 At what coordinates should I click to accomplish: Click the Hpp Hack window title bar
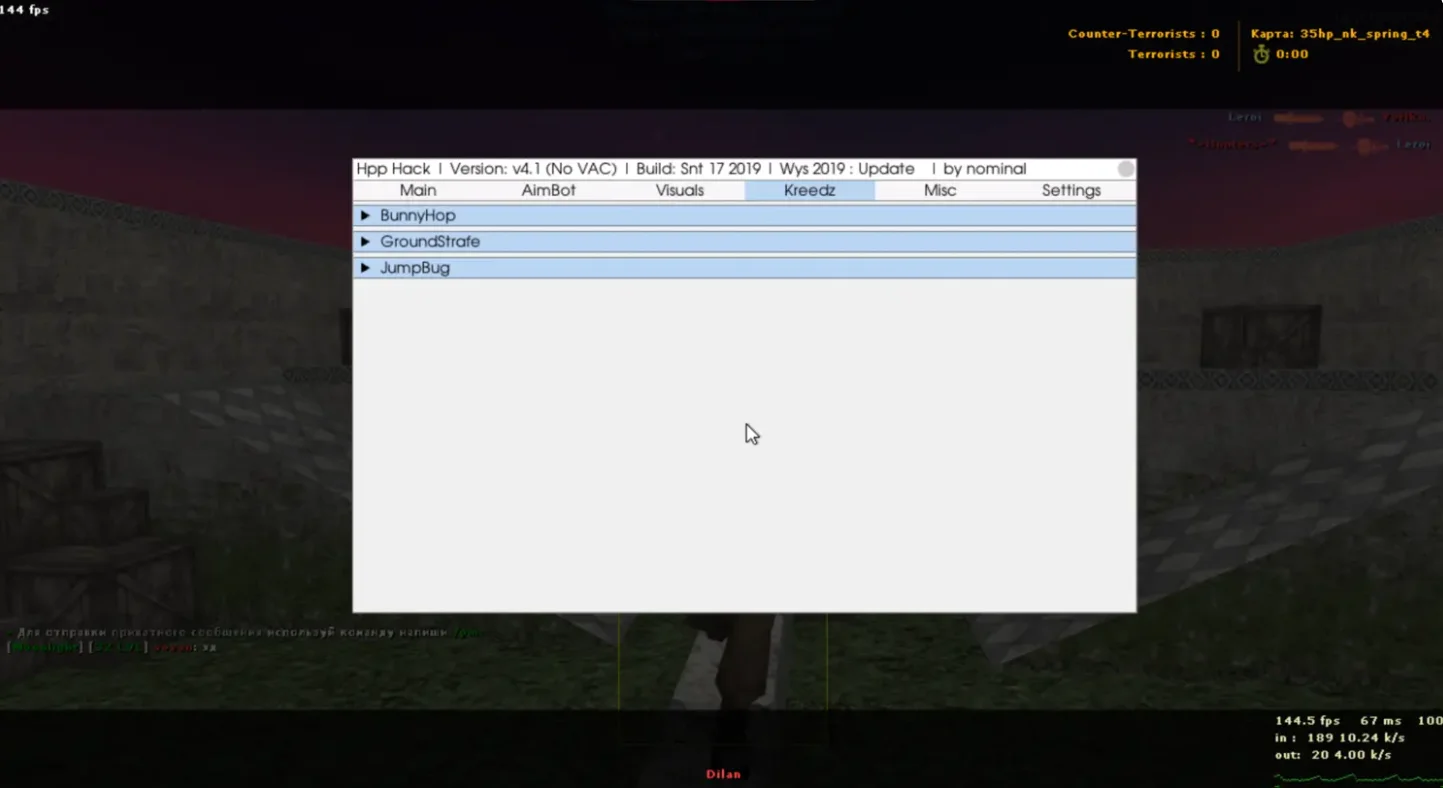point(690,169)
